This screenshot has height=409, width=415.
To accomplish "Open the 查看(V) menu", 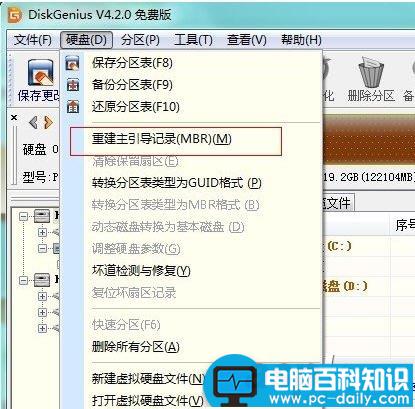I will click(247, 40).
